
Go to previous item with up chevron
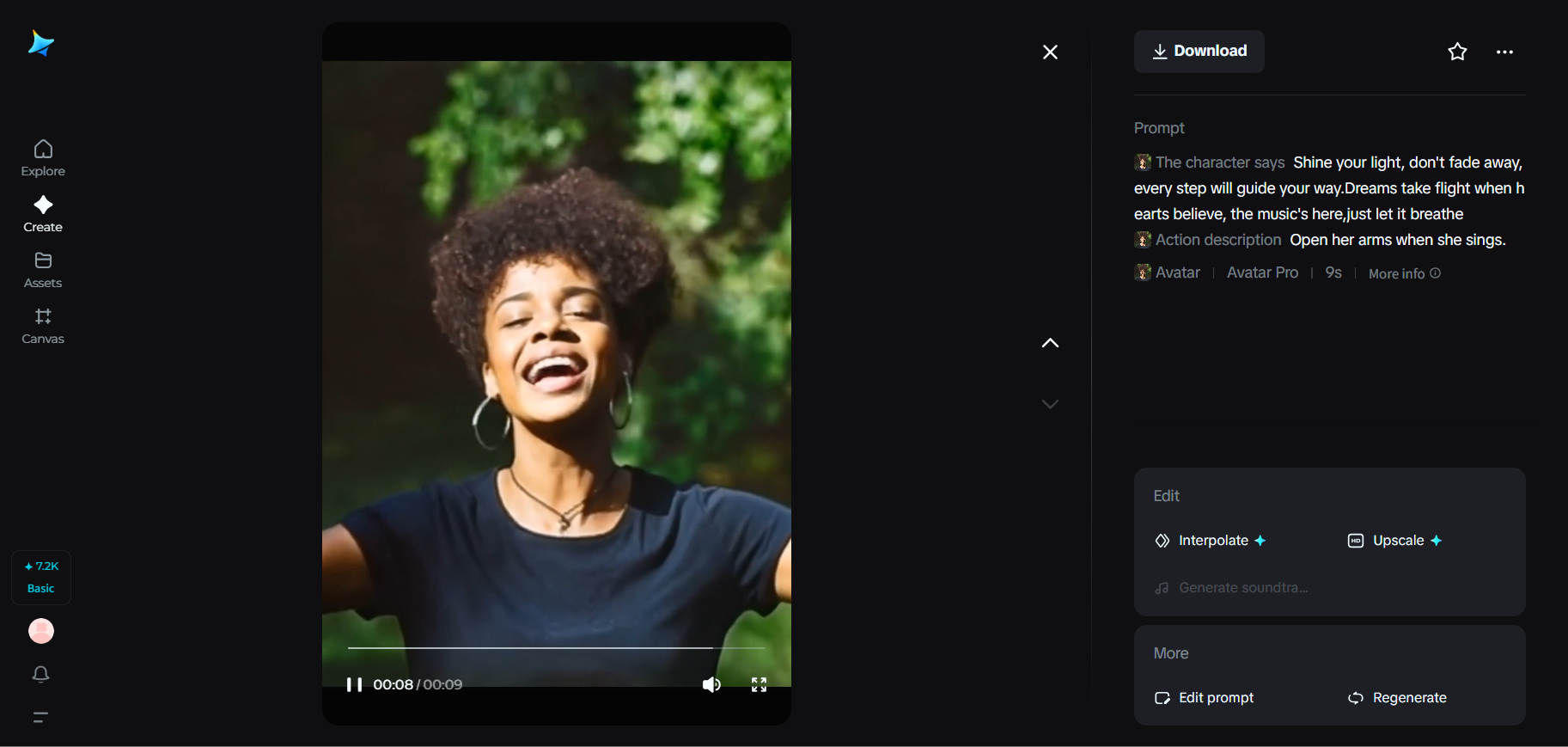[1050, 343]
